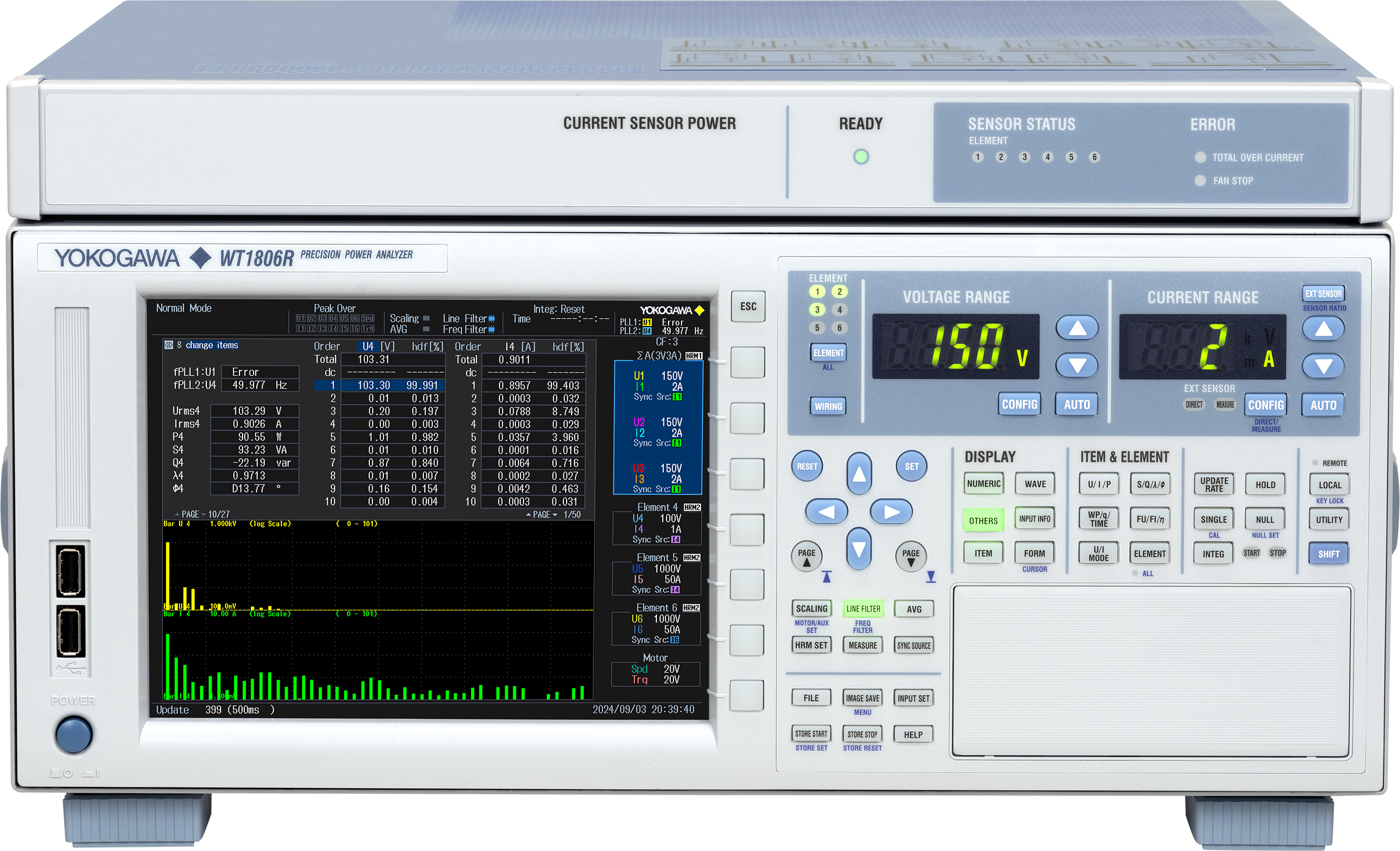1400x851 pixels.
Task: Go to previous page with PAGE up key
Action: 807,556
